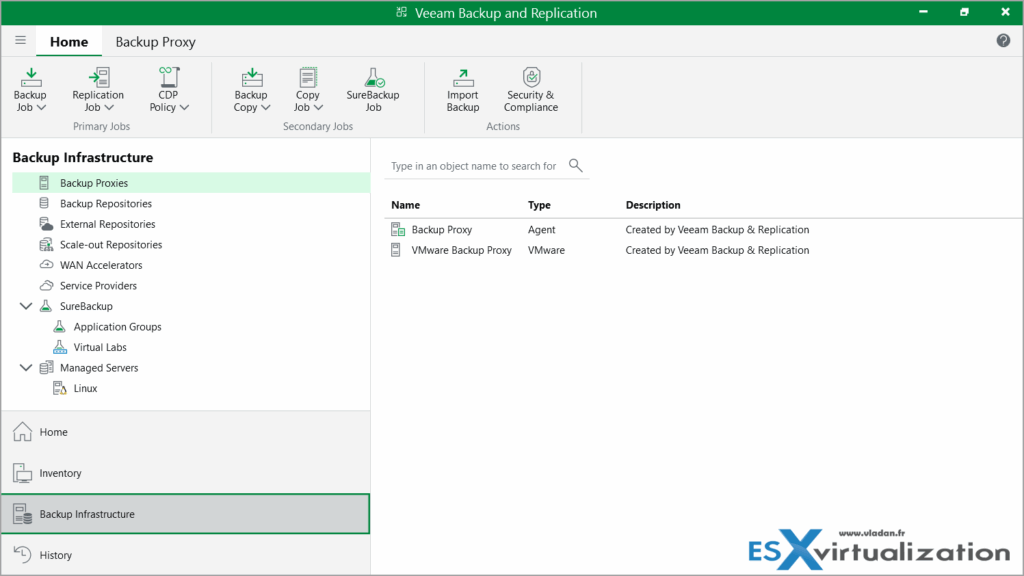Switch to the Home tab
Image resolution: width=1024 pixels, height=576 pixels.
point(68,42)
